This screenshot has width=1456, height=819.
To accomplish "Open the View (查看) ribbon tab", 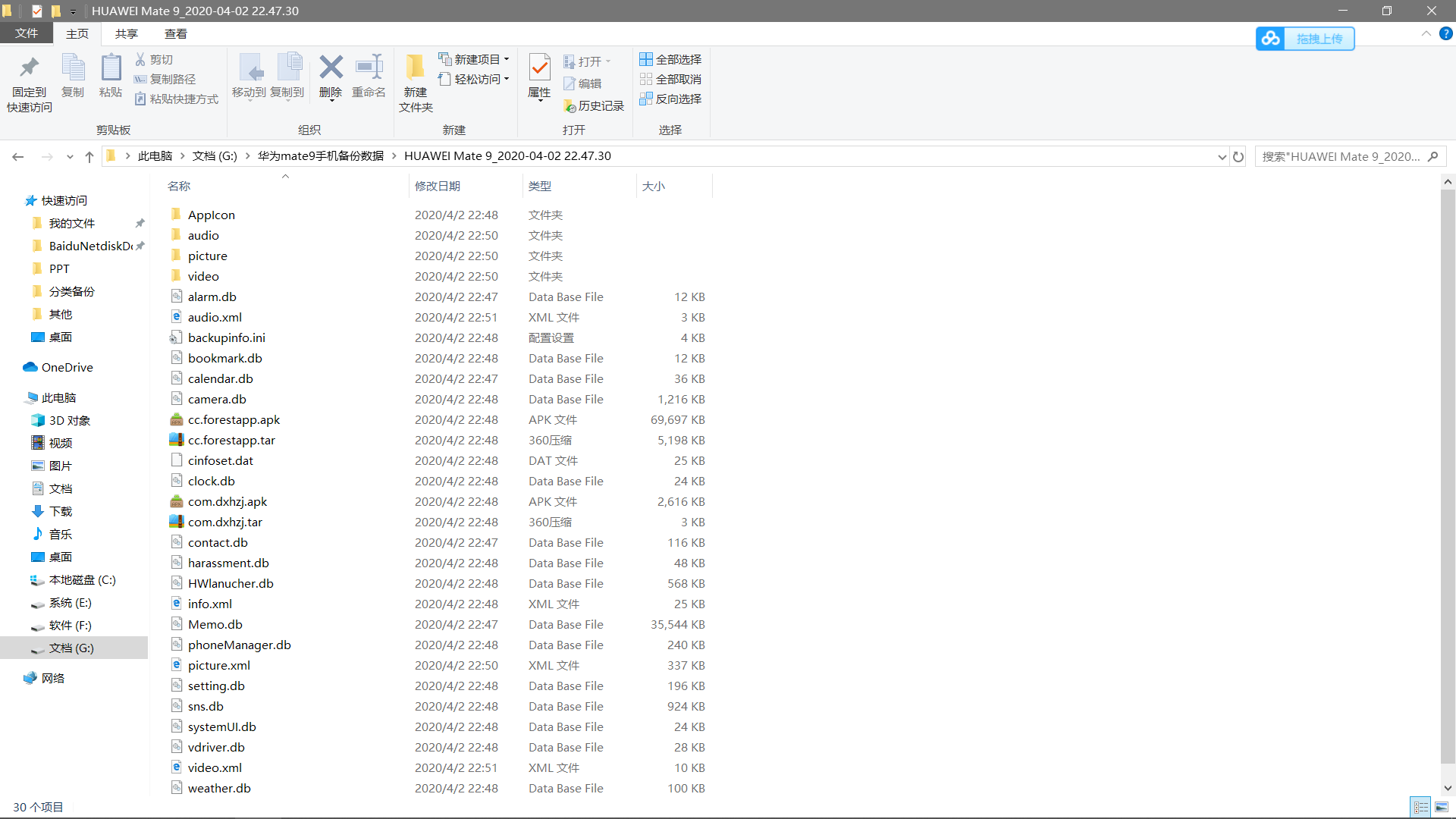I will (x=176, y=34).
